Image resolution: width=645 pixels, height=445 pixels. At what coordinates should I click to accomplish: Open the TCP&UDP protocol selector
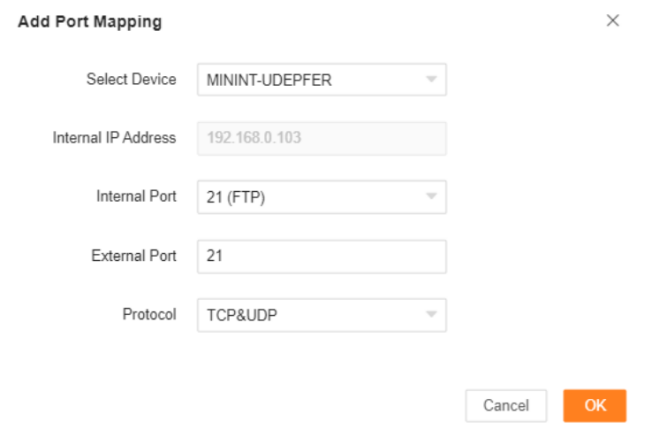[x=300, y=315]
